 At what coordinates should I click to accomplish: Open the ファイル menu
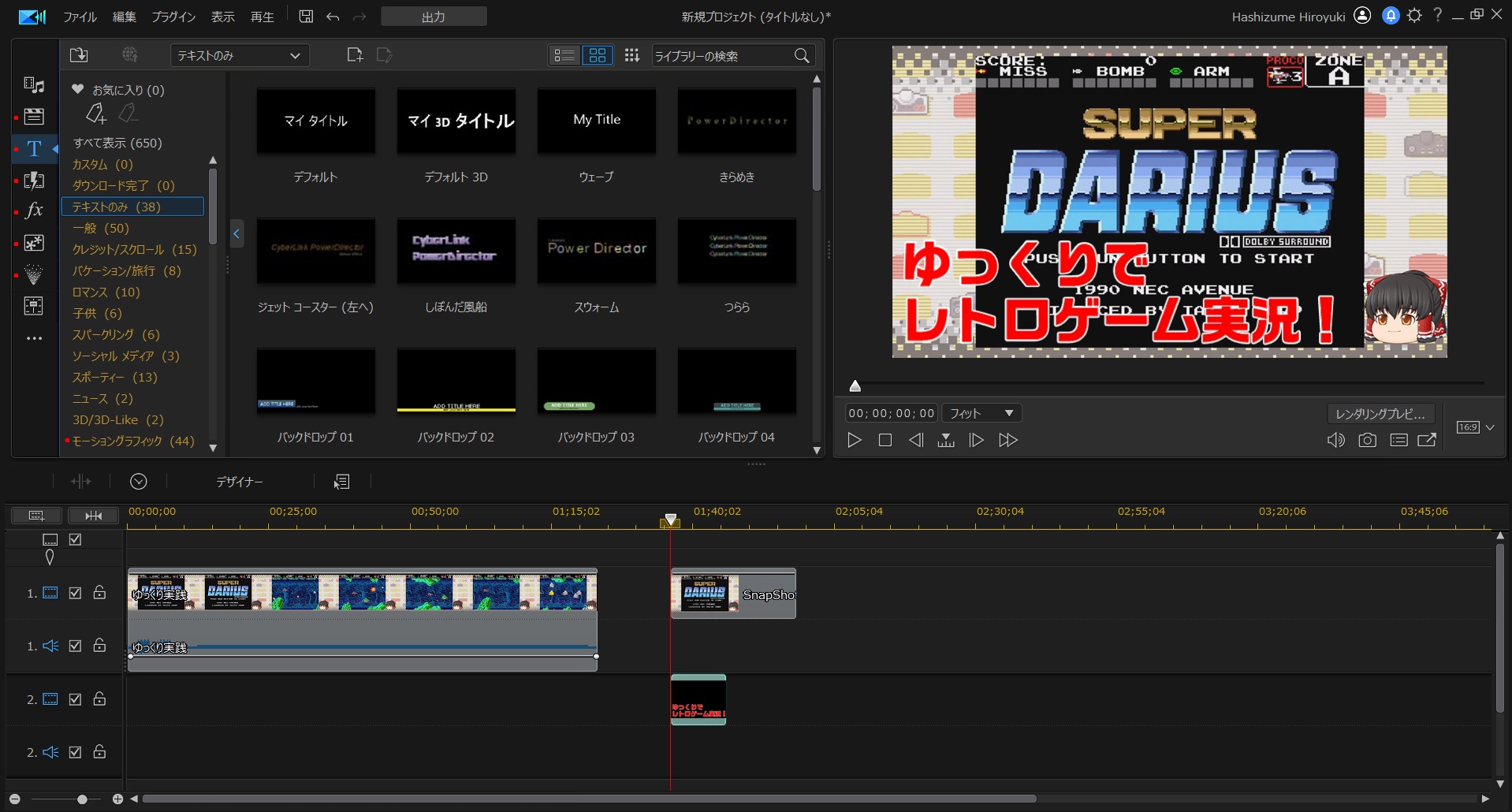pyautogui.click(x=80, y=17)
